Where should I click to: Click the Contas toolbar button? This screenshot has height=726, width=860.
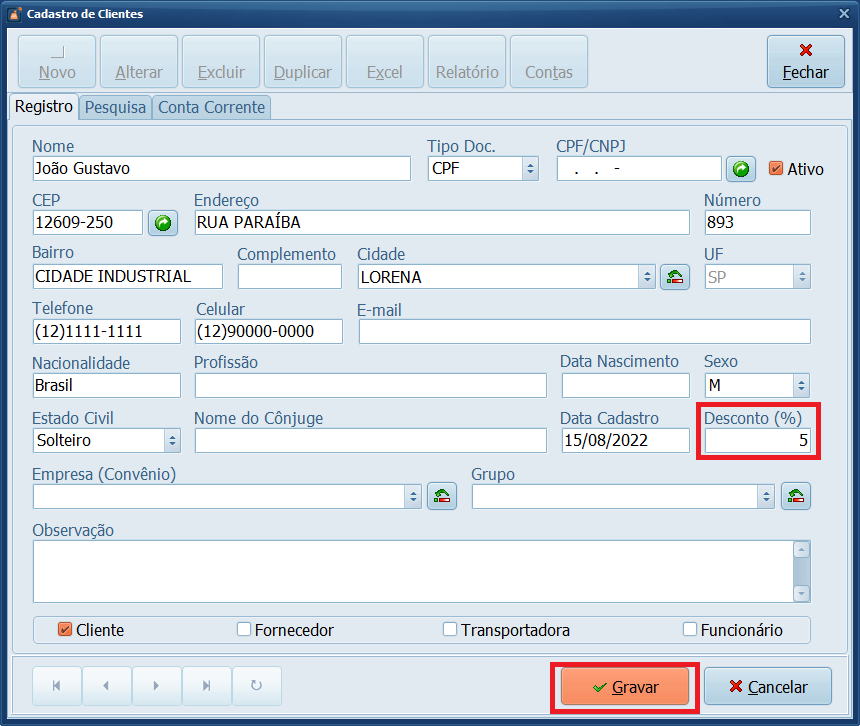pyautogui.click(x=549, y=61)
